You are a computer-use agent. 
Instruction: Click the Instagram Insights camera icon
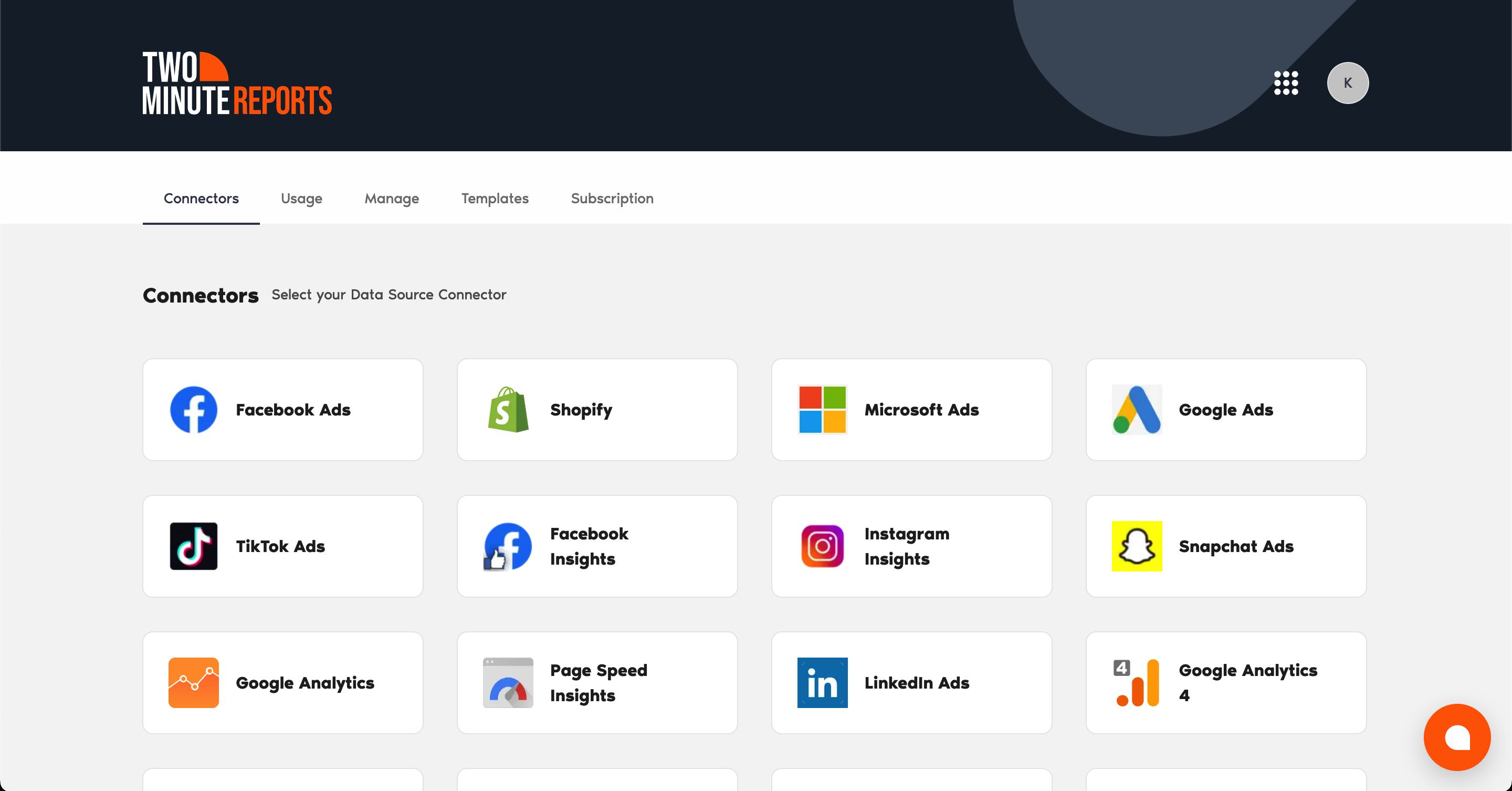[822, 546]
